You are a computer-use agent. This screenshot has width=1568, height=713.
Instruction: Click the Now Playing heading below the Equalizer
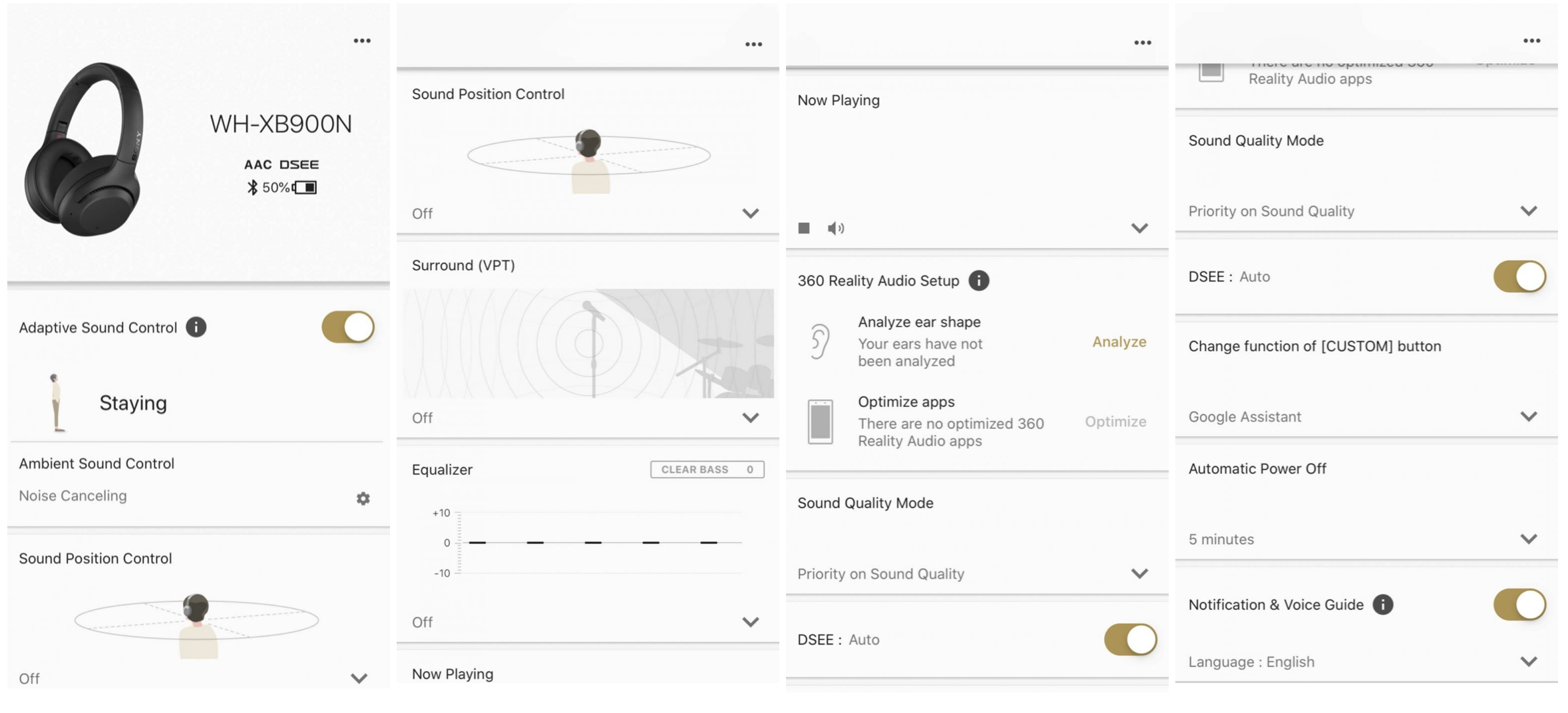[453, 674]
